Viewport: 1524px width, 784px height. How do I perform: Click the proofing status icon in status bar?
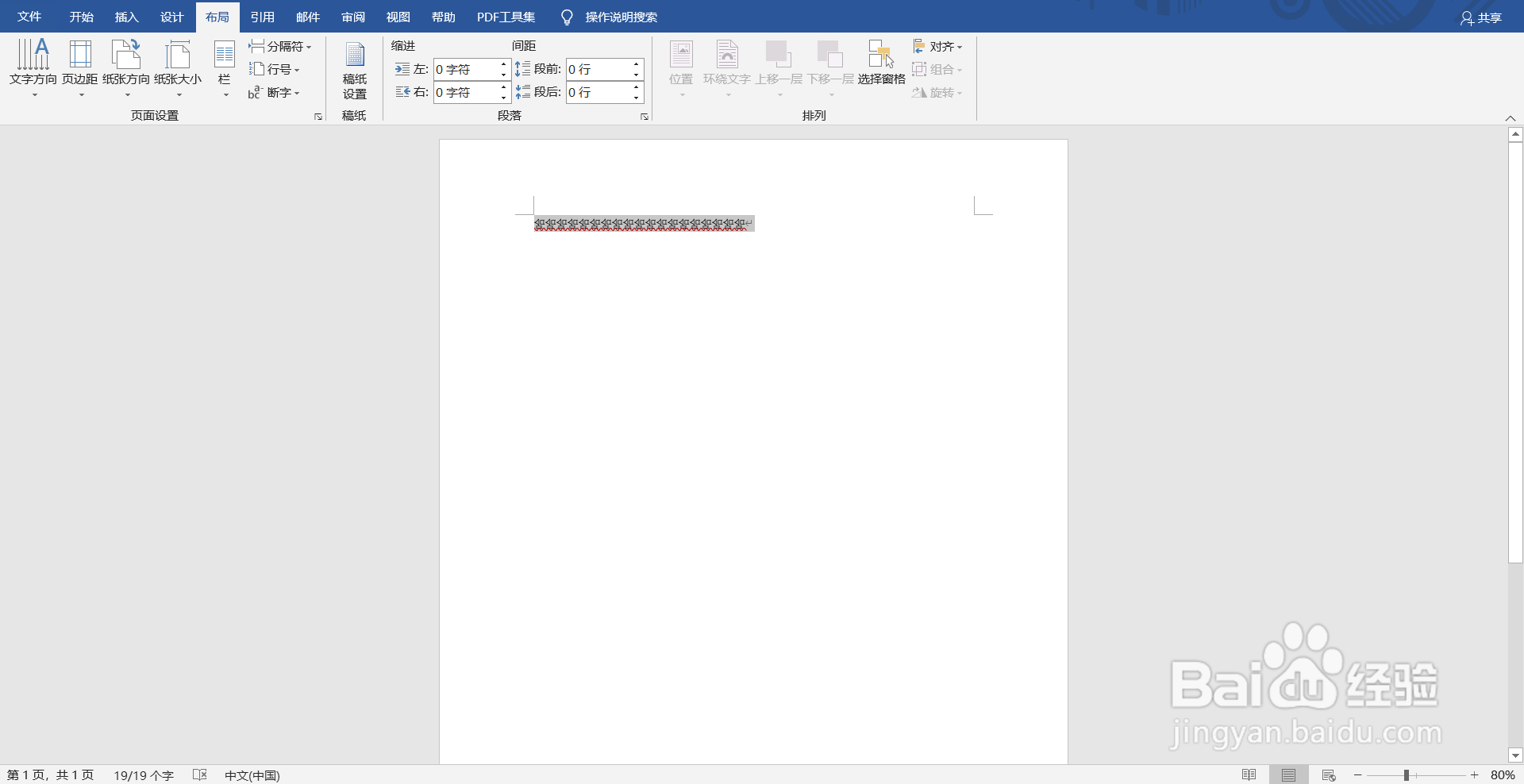[x=200, y=774]
